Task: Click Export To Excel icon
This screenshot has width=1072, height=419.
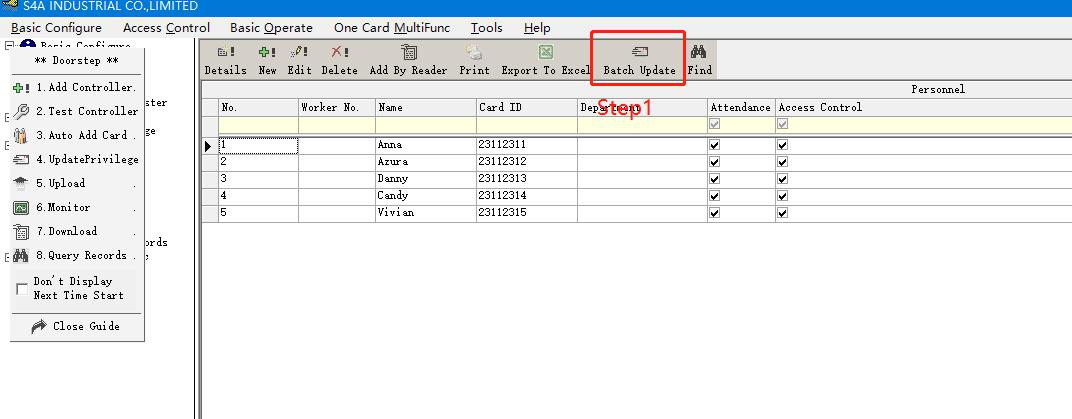Action: (x=546, y=53)
